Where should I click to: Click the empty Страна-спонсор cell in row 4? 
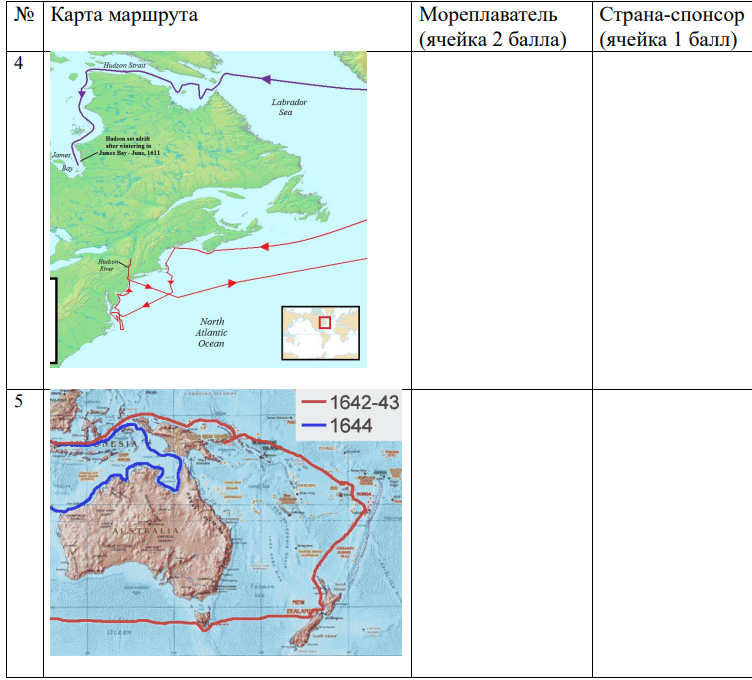point(671,220)
